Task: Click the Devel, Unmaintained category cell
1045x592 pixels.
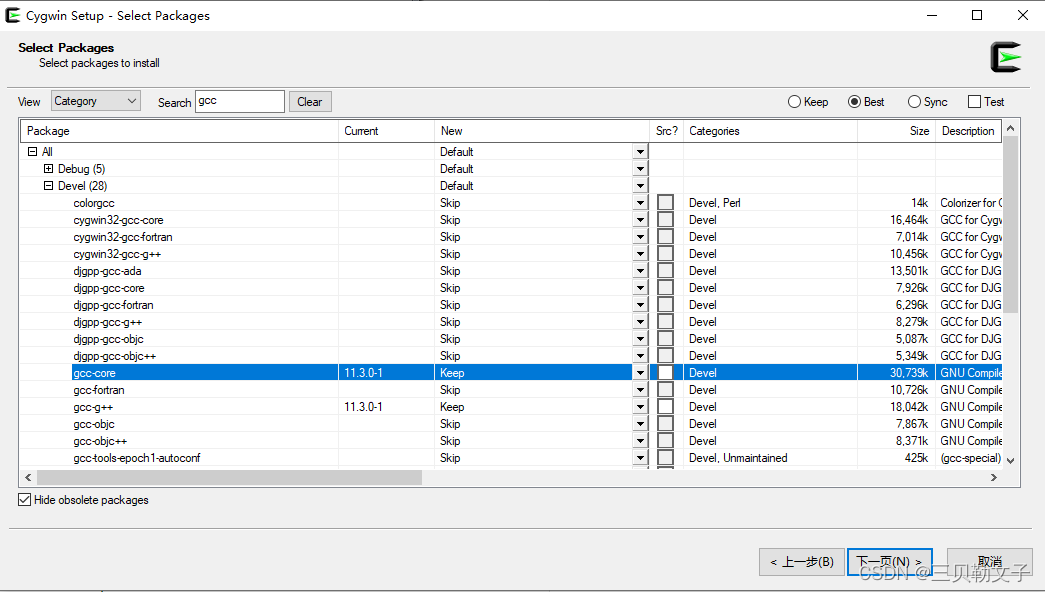Action: click(738, 458)
